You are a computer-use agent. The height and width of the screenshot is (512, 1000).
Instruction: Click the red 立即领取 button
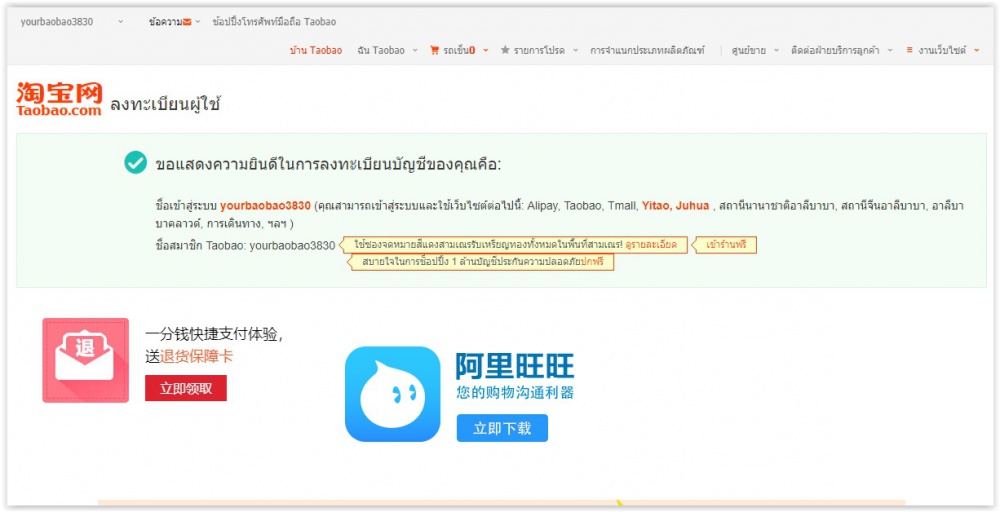click(x=186, y=388)
